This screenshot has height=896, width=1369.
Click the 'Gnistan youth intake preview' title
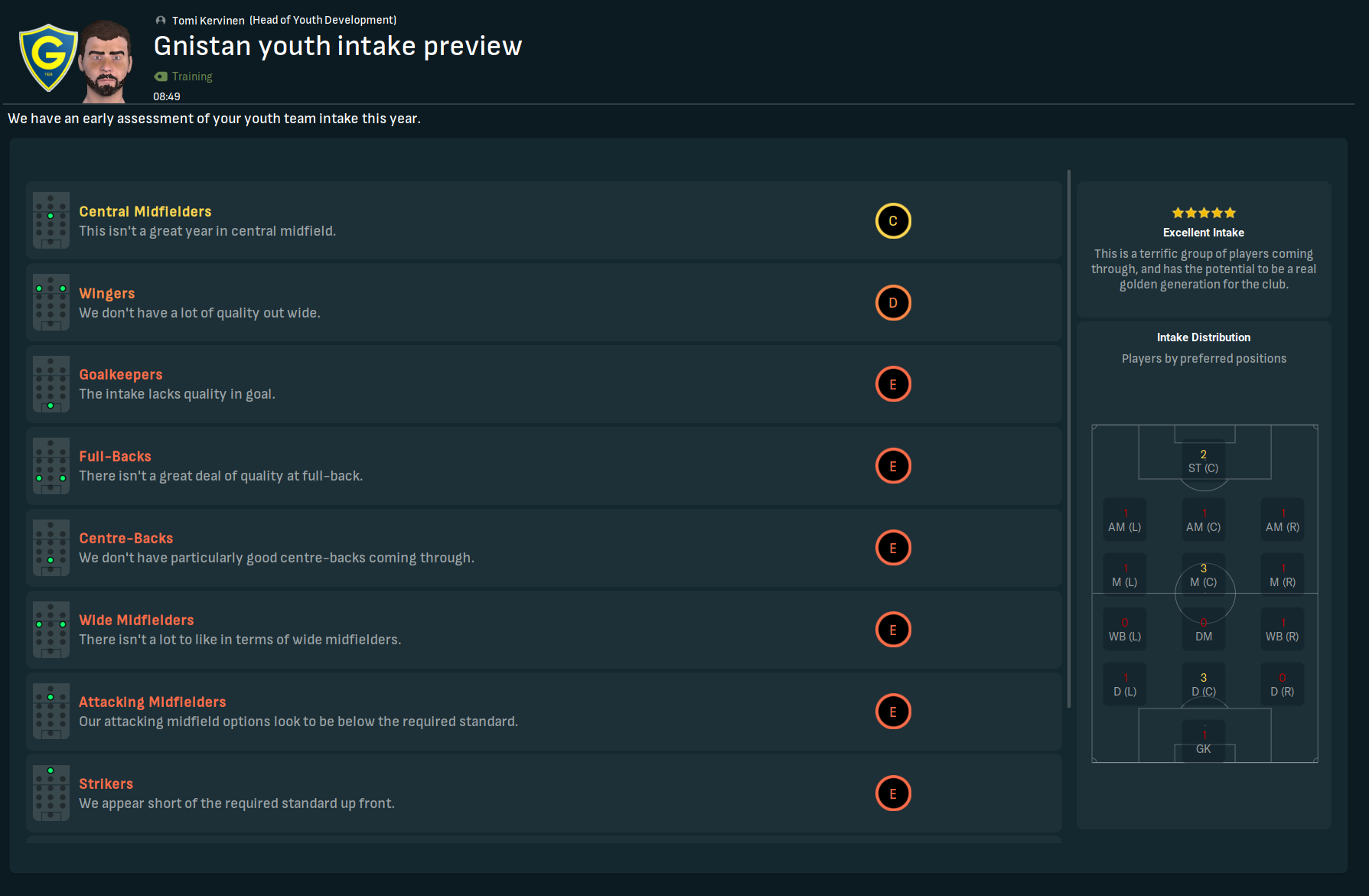pos(338,47)
